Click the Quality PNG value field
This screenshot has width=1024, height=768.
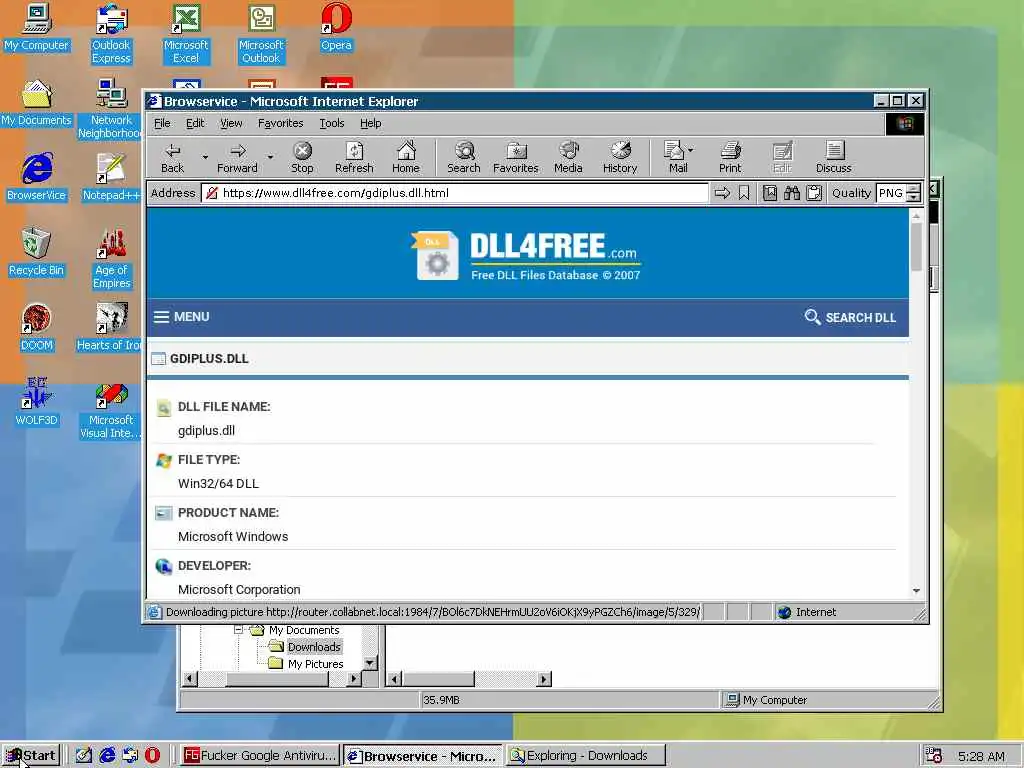click(891, 193)
